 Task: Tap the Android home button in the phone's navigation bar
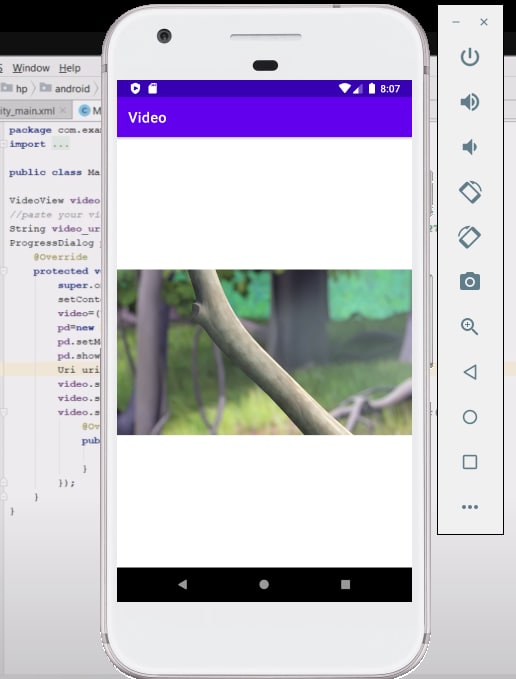(264, 585)
